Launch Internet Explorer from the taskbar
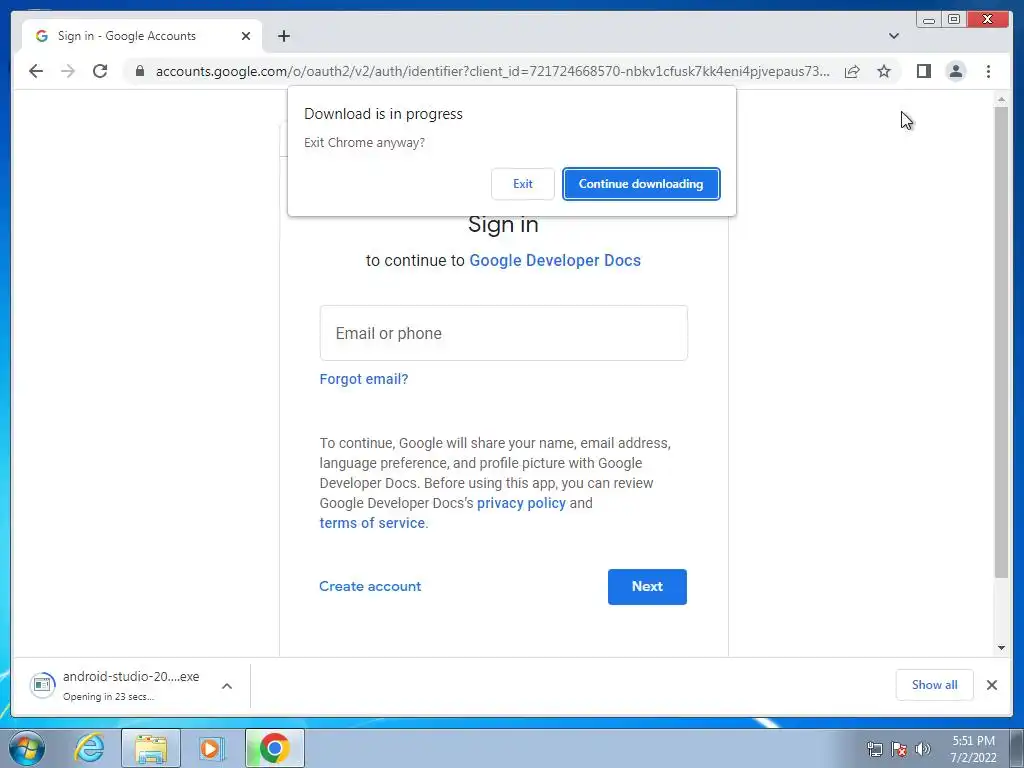Viewport: 1024px width, 768px height. pyautogui.click(x=89, y=748)
